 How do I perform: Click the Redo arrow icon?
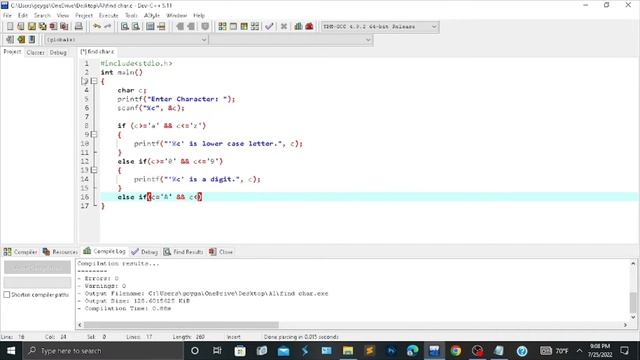[107, 27]
